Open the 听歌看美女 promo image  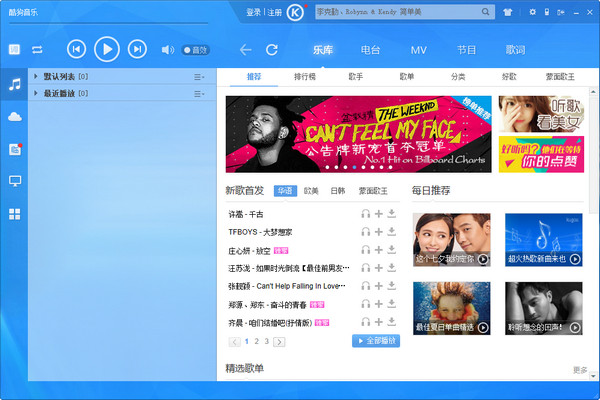click(x=541, y=114)
